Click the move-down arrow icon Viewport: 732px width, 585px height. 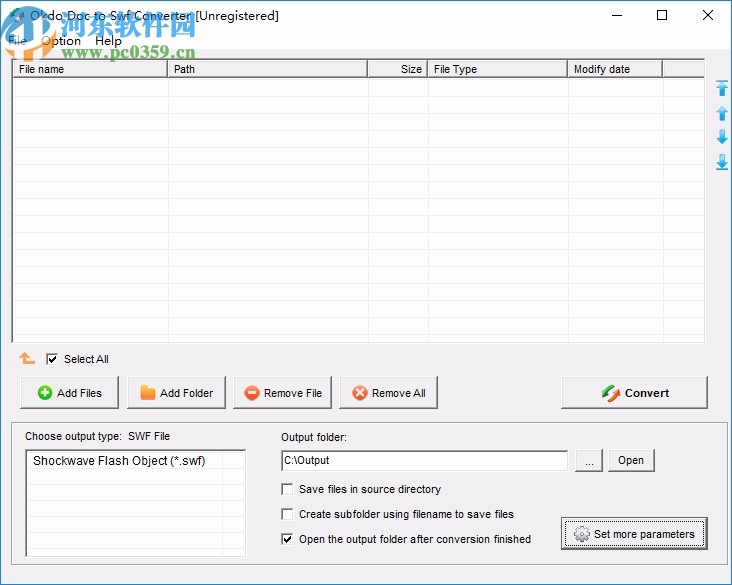pyautogui.click(x=722, y=137)
